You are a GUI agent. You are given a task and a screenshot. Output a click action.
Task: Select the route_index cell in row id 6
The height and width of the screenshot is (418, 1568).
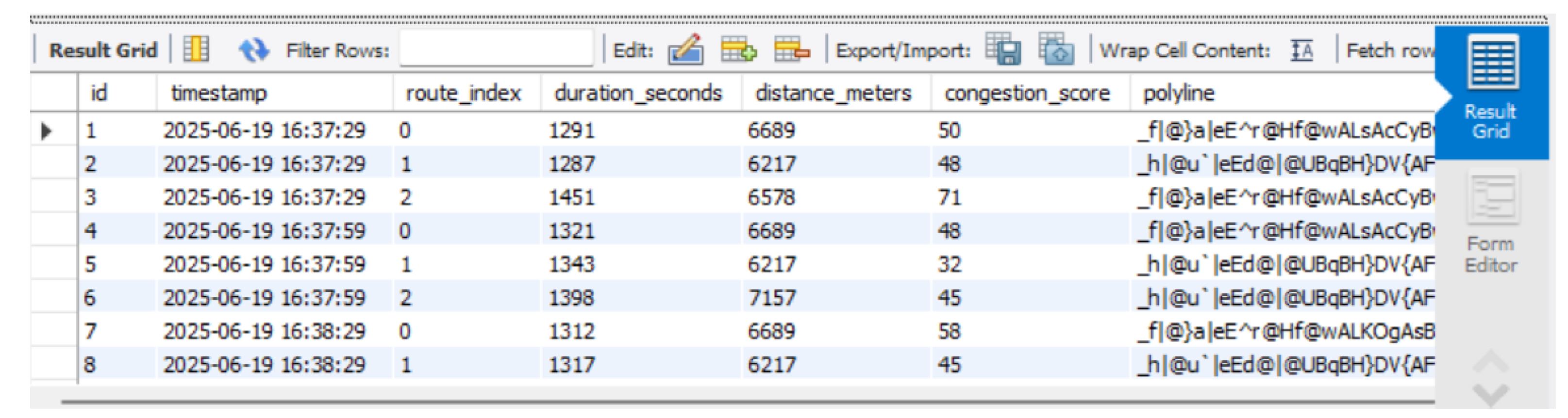pos(467,298)
